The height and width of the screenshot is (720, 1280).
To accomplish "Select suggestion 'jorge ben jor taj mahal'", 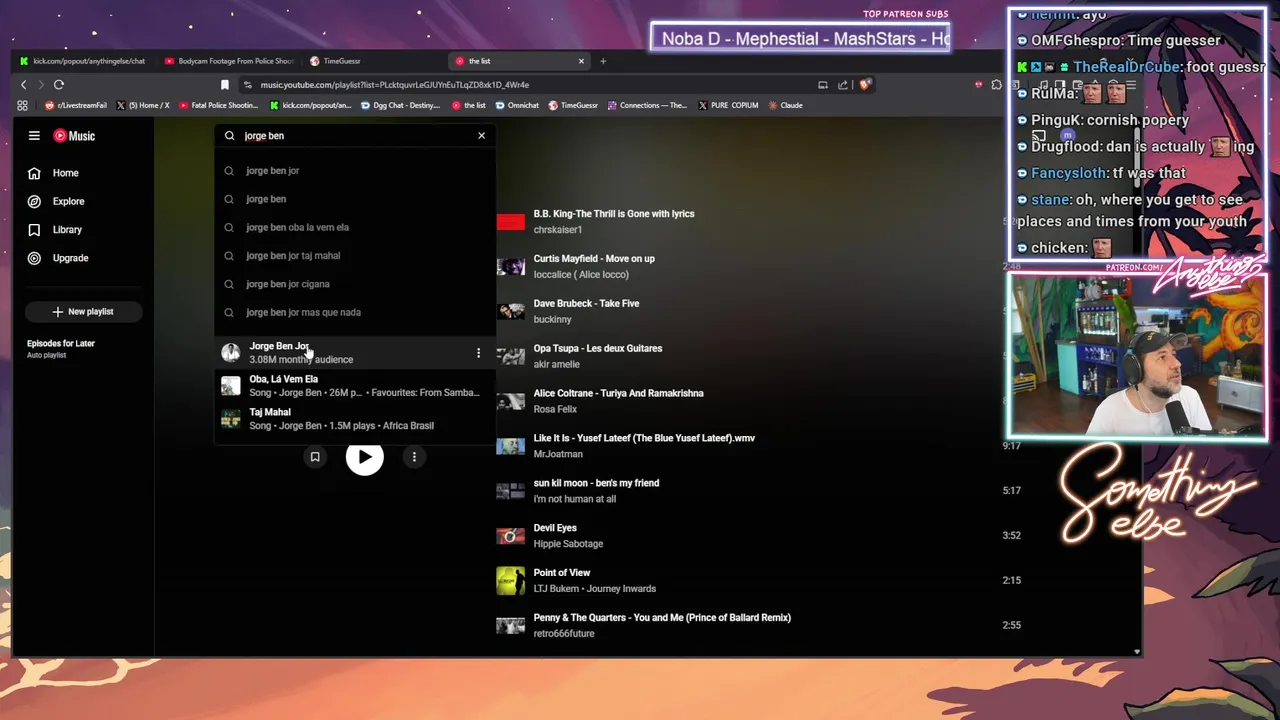I will click(355, 256).
